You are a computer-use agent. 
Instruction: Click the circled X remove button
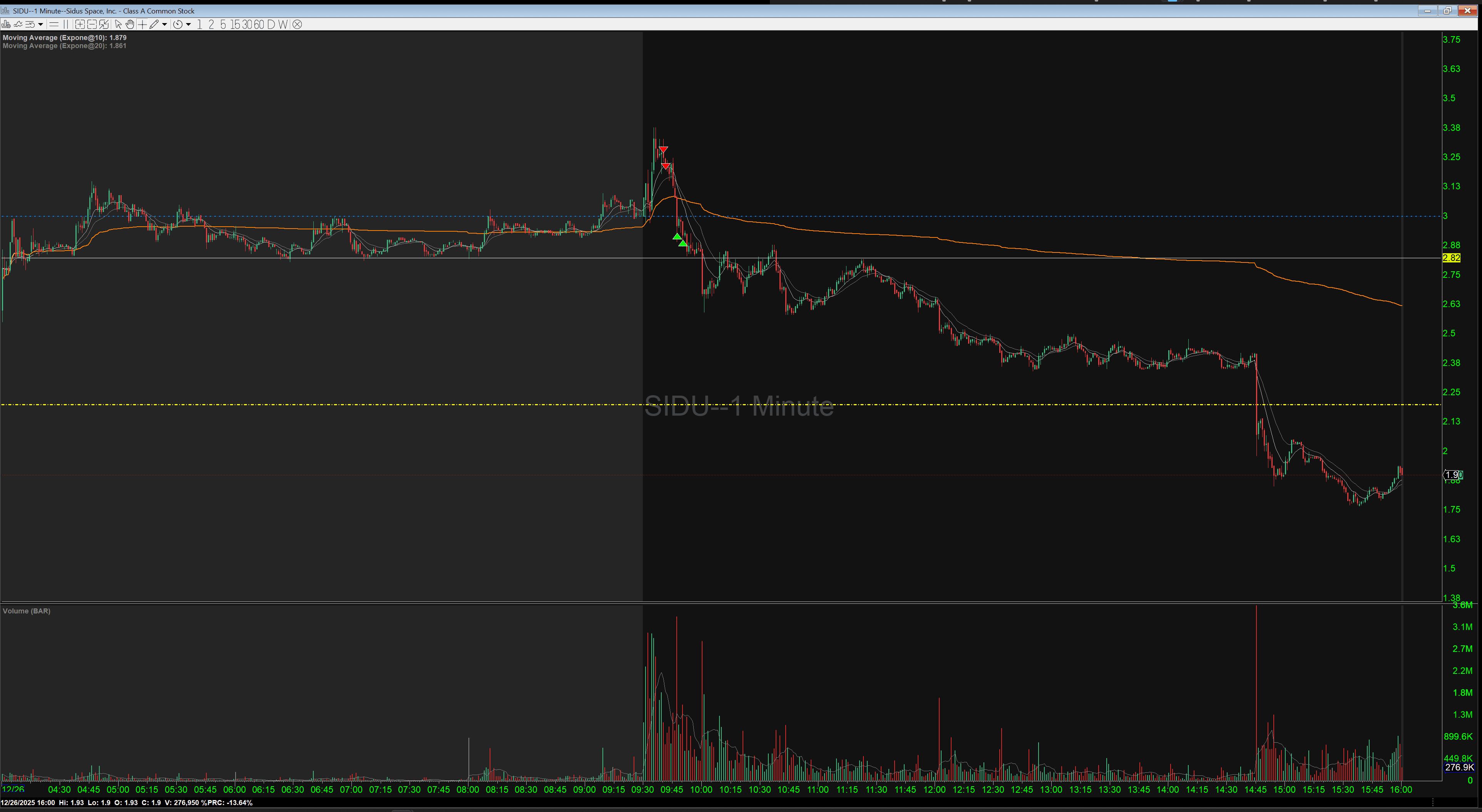[297, 24]
